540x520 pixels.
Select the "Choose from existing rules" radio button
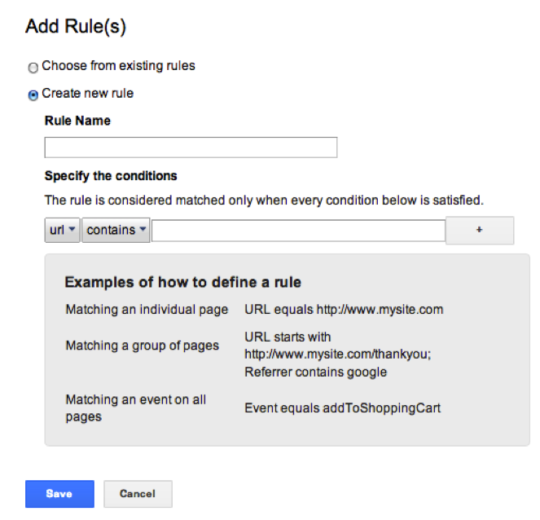33,67
